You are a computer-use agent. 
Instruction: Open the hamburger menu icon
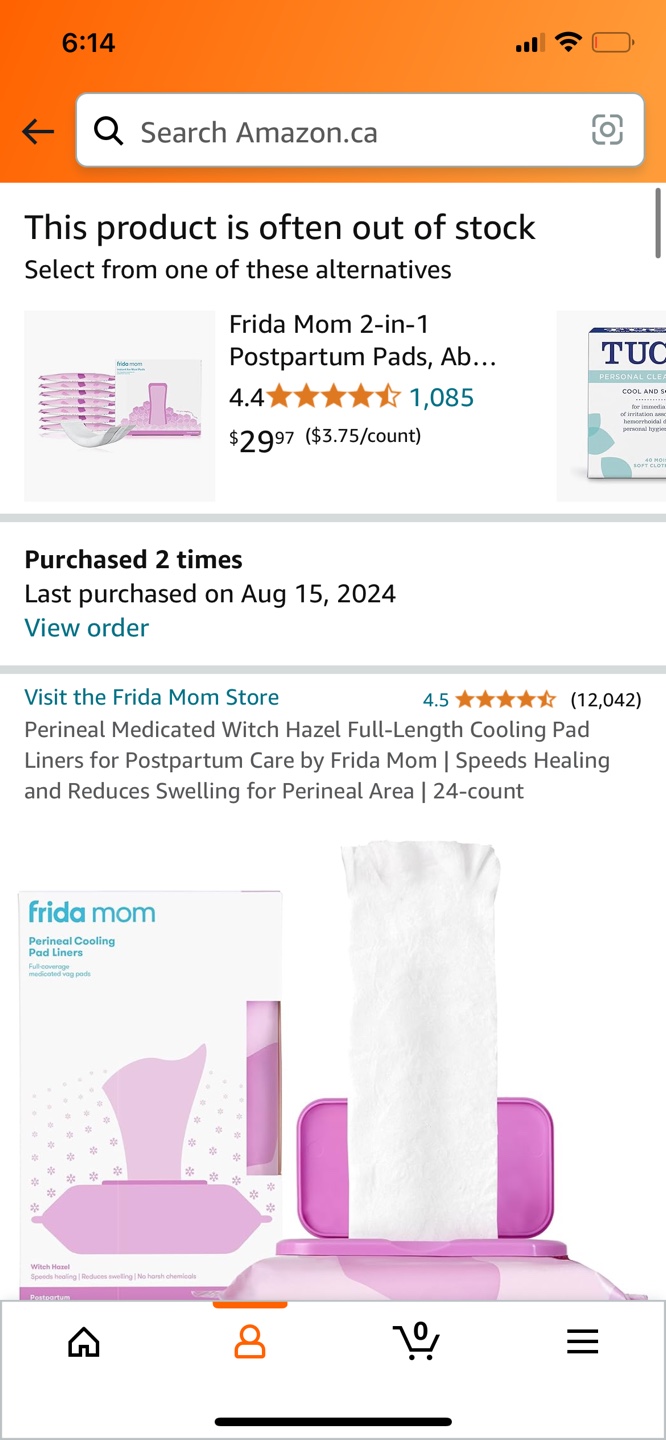582,1342
